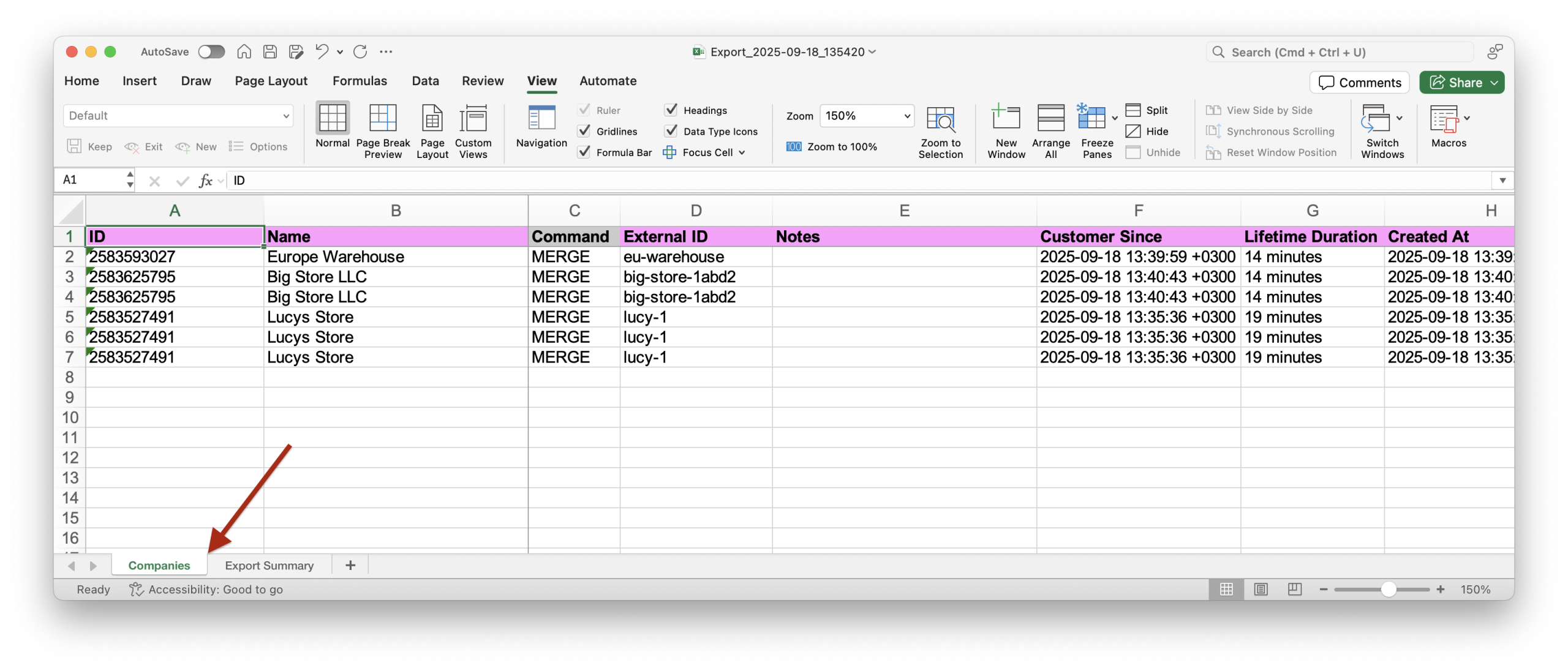The height and width of the screenshot is (671, 1568).
Task: Click the Save icon in title bar
Action: click(270, 52)
